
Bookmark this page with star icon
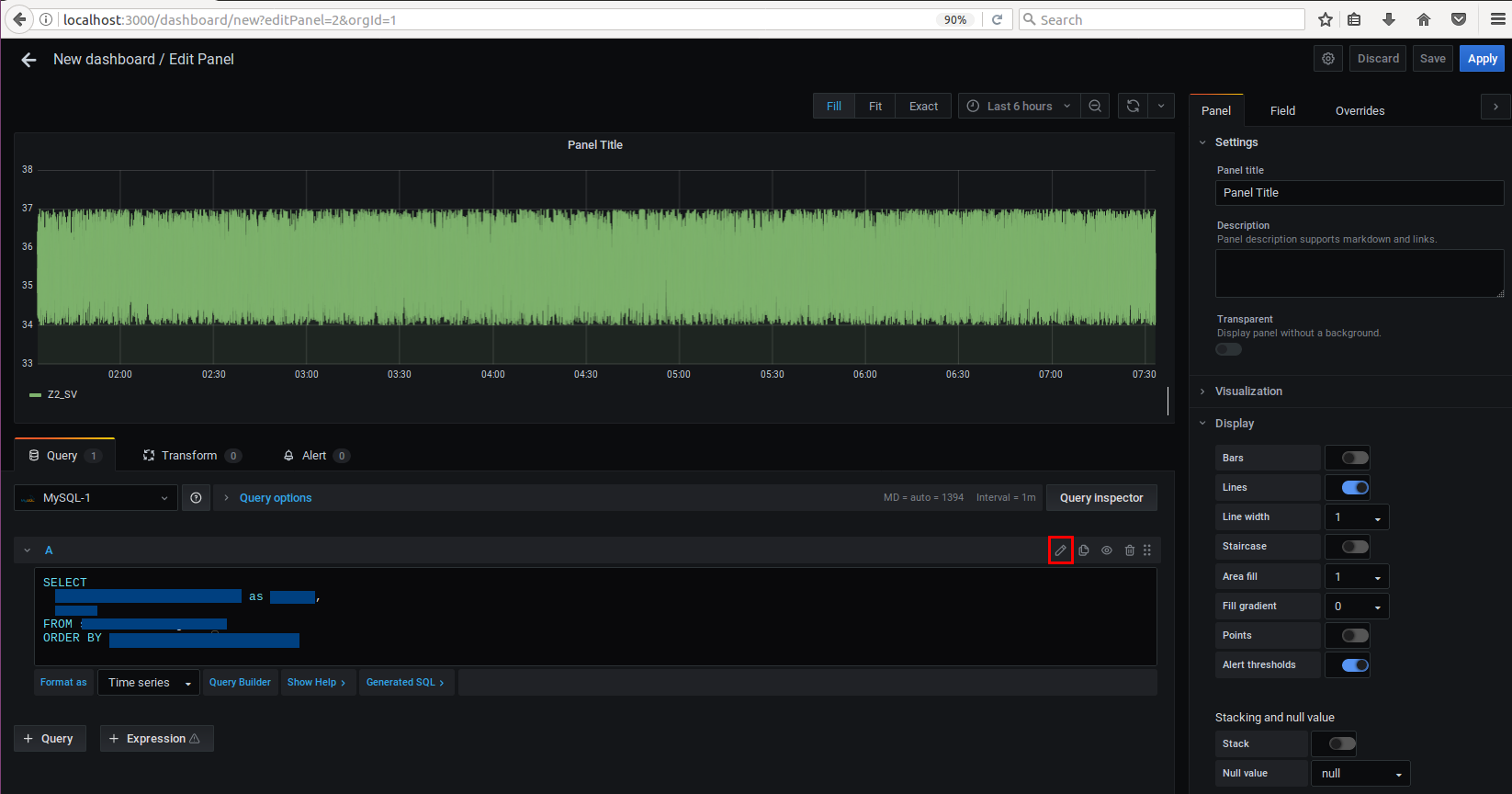click(x=1325, y=20)
